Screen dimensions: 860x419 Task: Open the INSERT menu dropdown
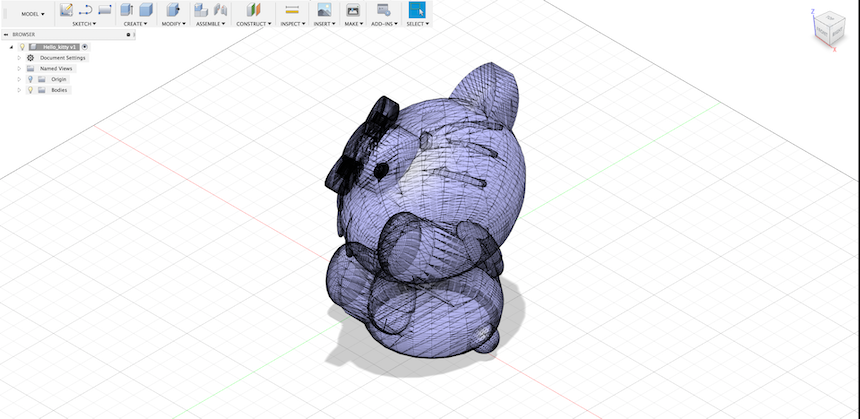coord(324,24)
